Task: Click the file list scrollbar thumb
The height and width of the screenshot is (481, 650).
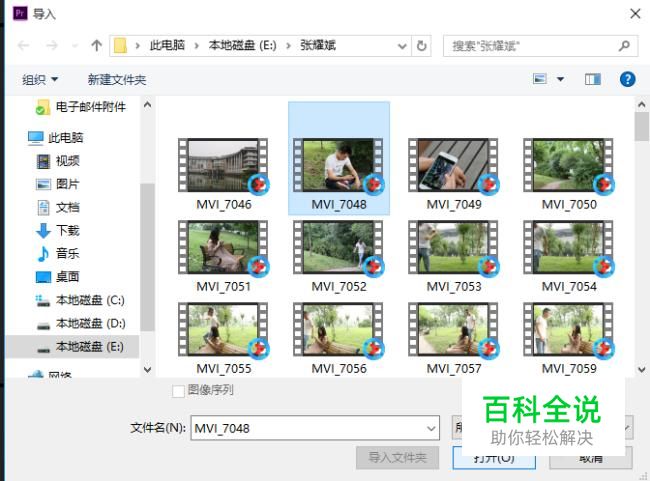Action: pos(642,127)
